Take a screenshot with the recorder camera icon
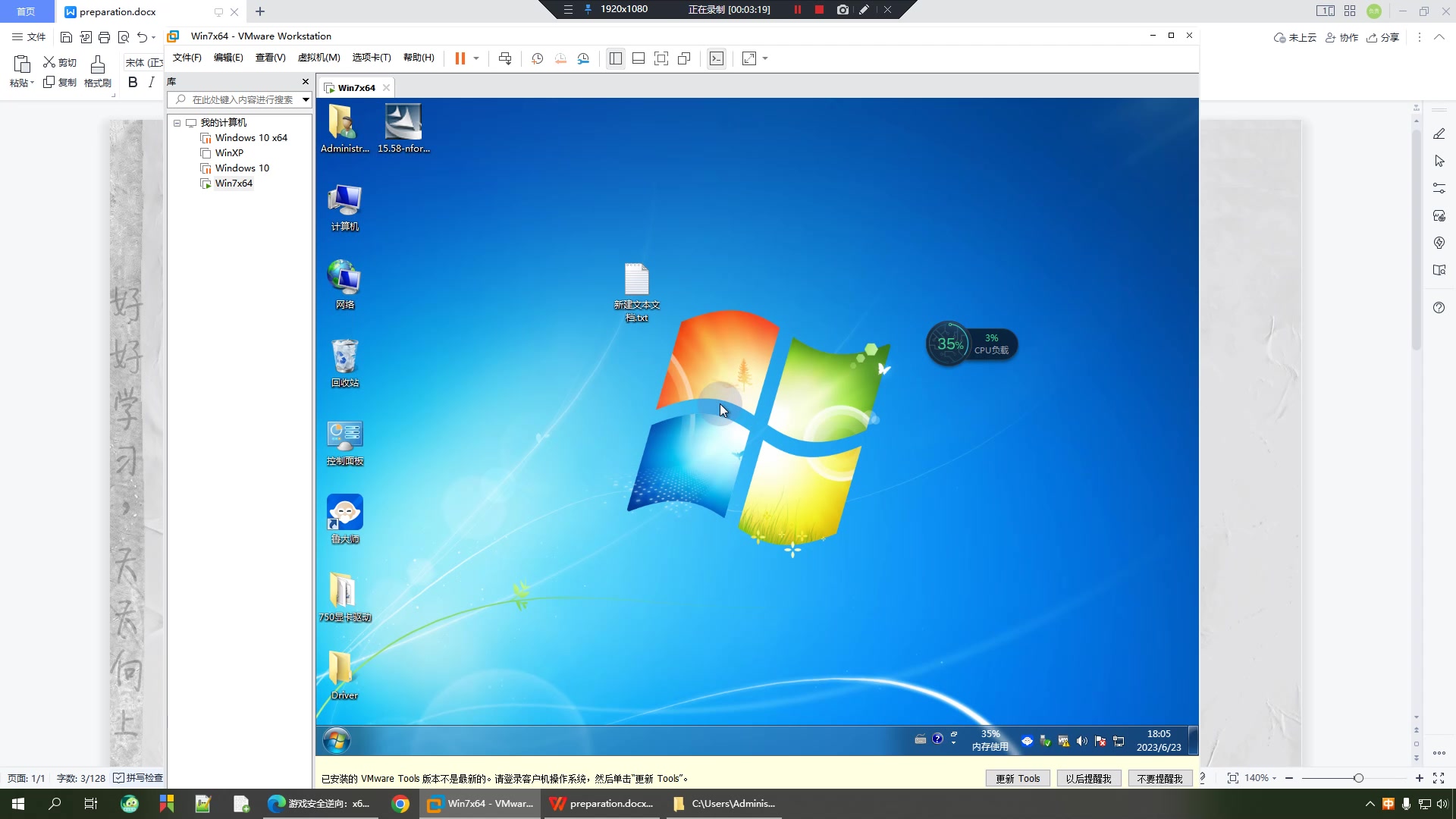The width and height of the screenshot is (1456, 819). point(843,10)
